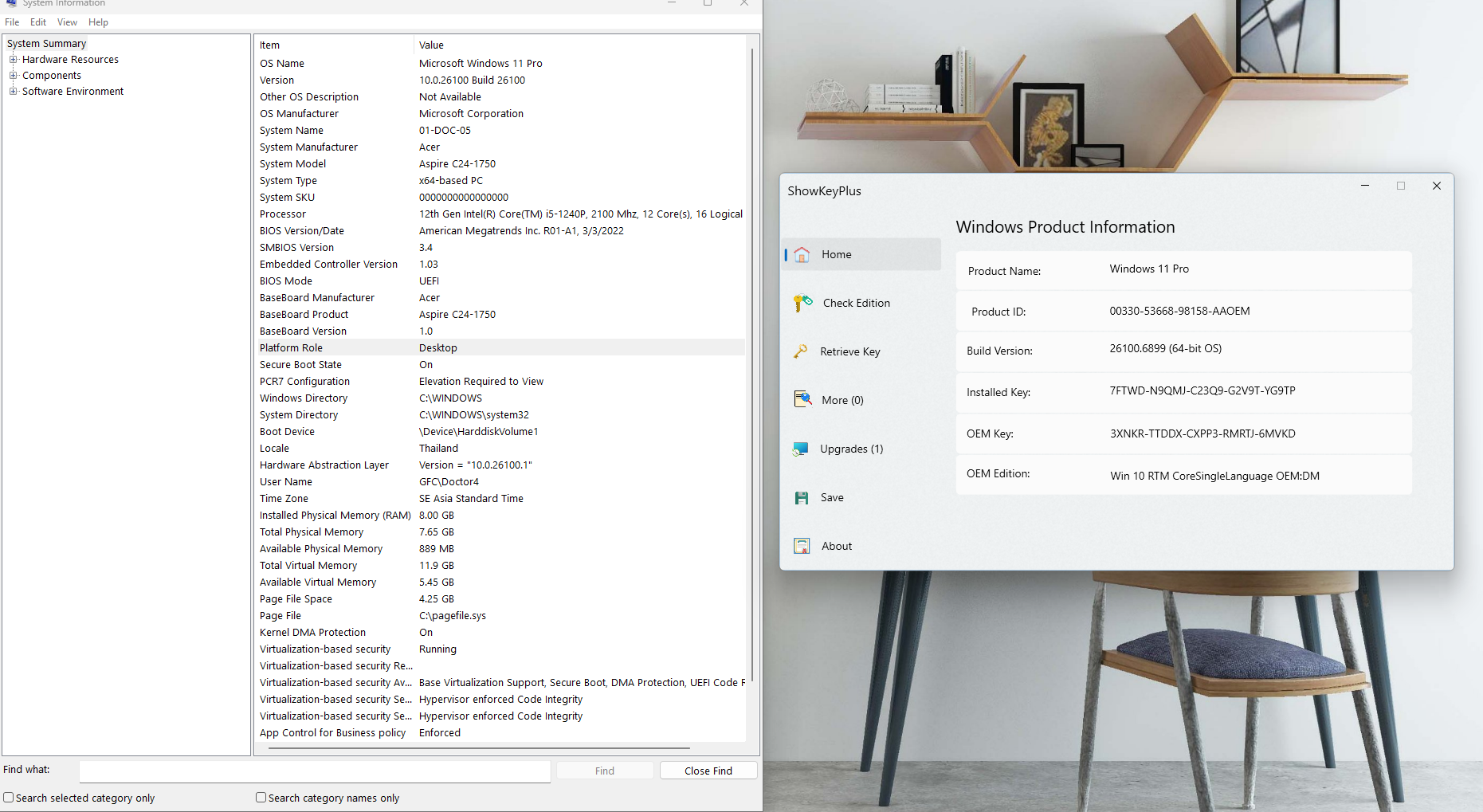Select System Summary in the tree
Screen dimensions: 1483x812
[x=46, y=44]
